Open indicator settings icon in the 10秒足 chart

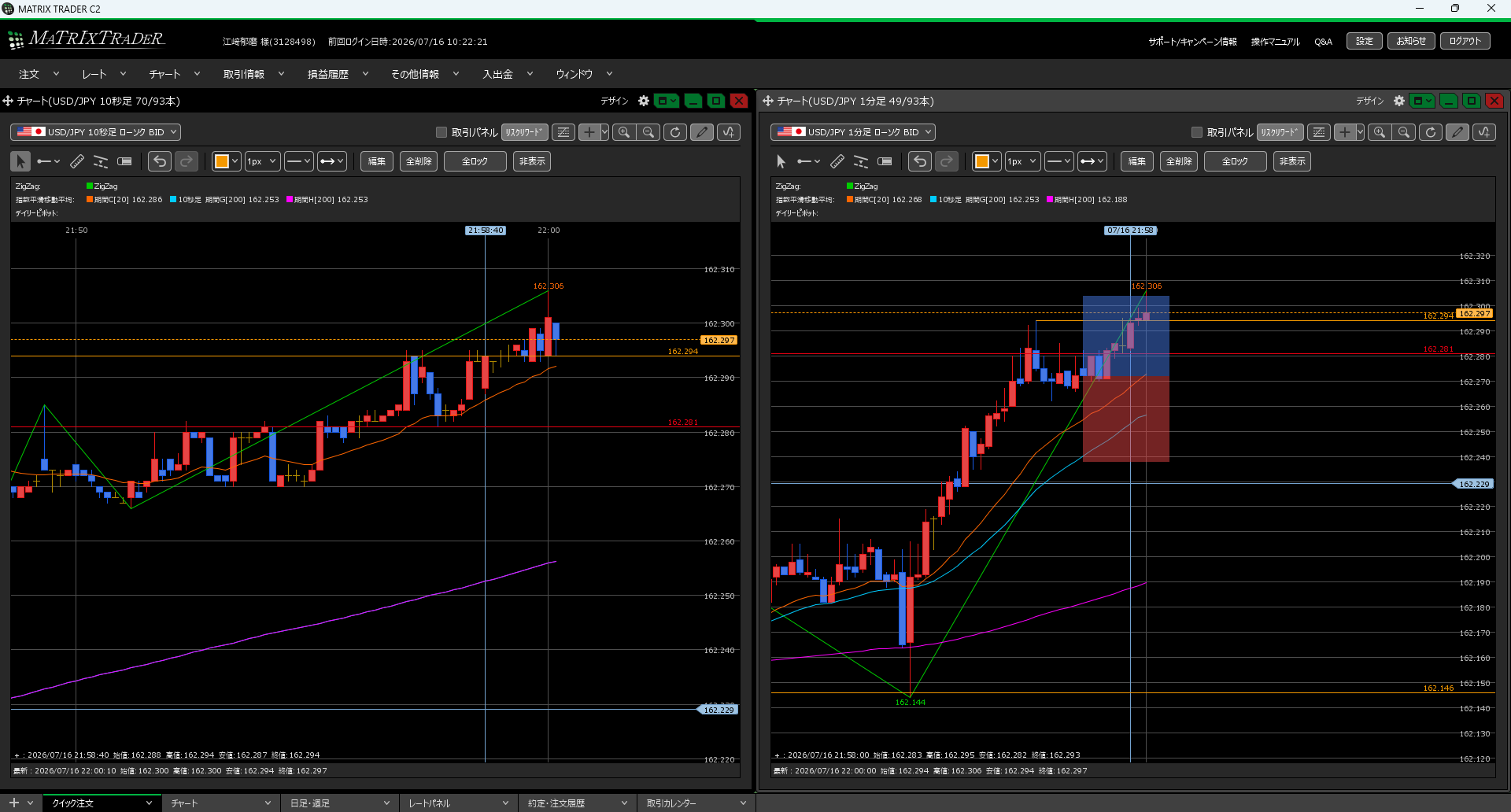[729, 132]
